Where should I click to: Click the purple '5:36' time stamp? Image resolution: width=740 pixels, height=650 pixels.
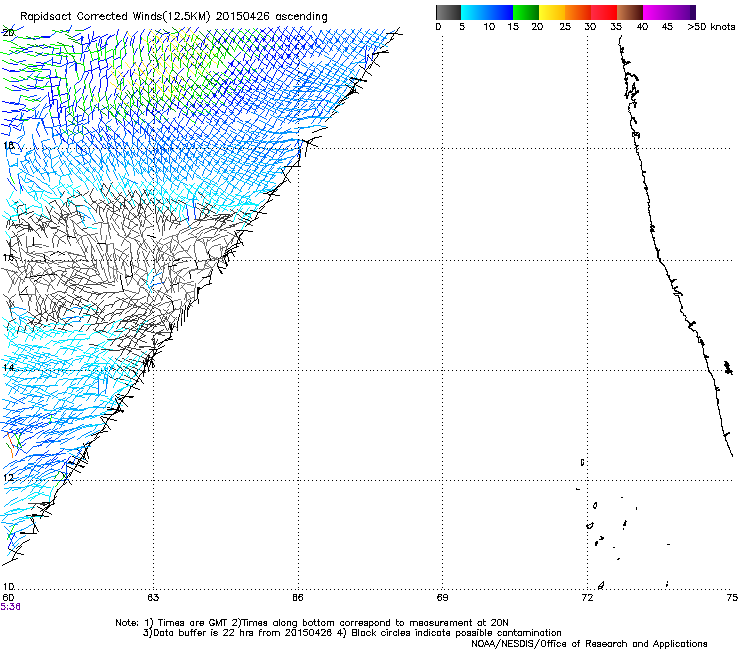(x=10, y=607)
